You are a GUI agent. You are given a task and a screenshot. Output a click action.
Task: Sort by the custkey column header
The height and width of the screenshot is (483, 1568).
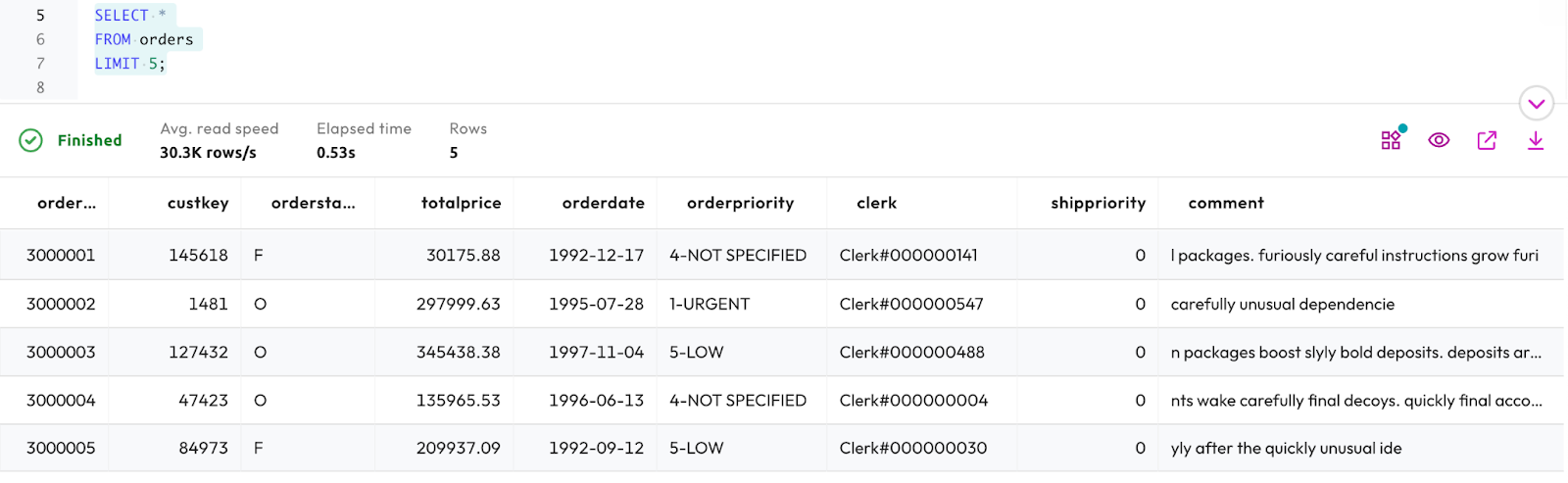point(198,203)
